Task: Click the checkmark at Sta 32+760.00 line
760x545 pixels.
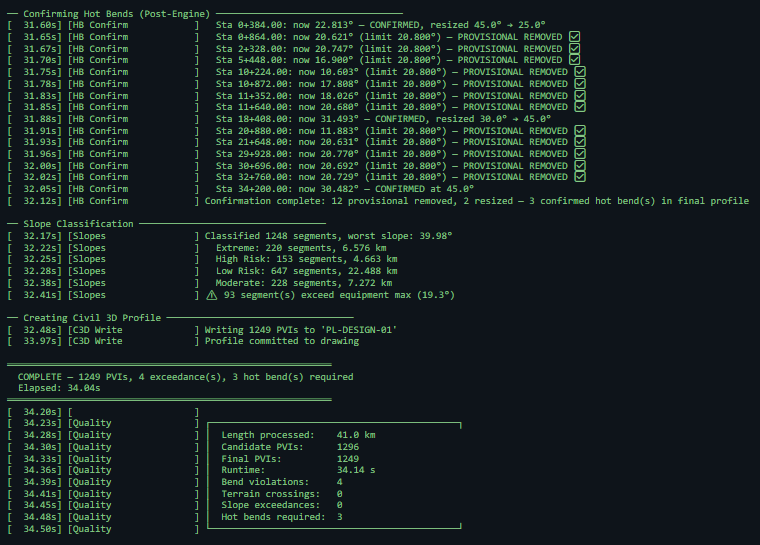Action: click(580, 177)
